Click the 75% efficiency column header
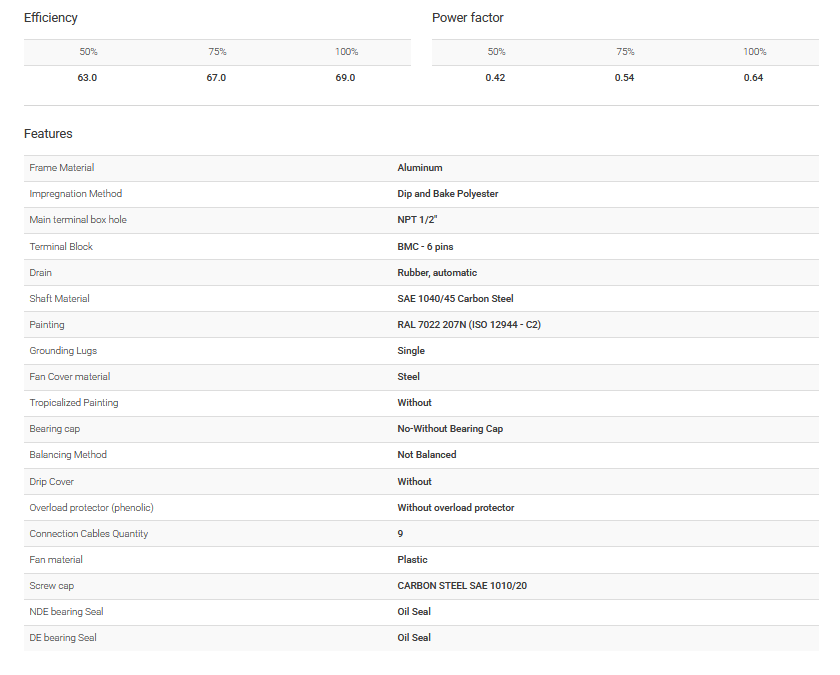Screen dimensions: 840x675 [217, 52]
